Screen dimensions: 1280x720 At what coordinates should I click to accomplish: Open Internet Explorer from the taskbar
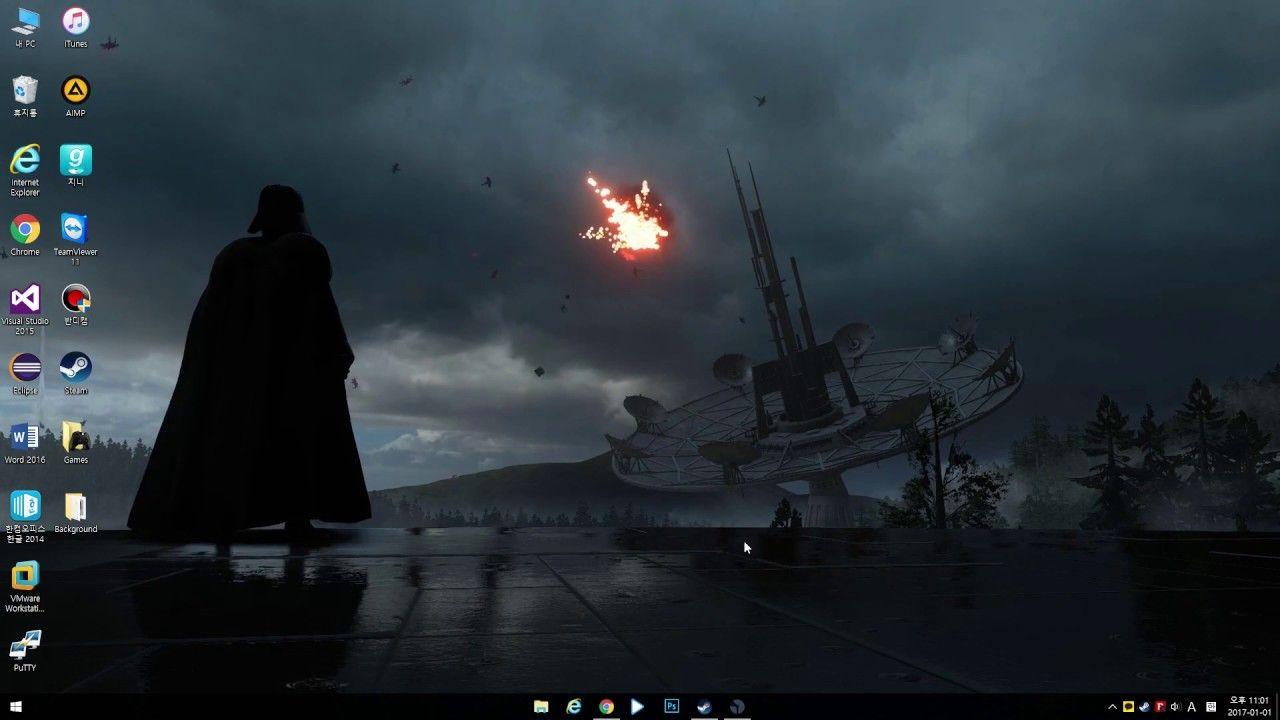click(574, 706)
